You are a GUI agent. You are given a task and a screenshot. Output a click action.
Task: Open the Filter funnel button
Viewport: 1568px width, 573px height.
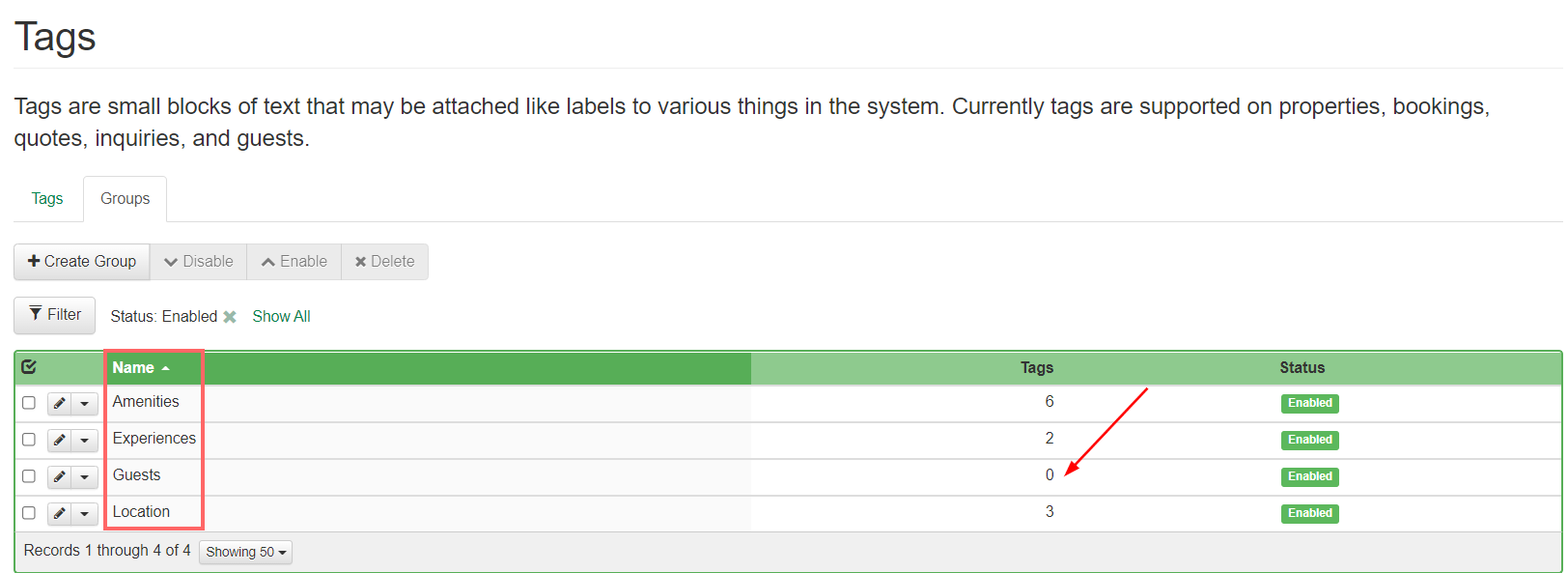[x=55, y=315]
